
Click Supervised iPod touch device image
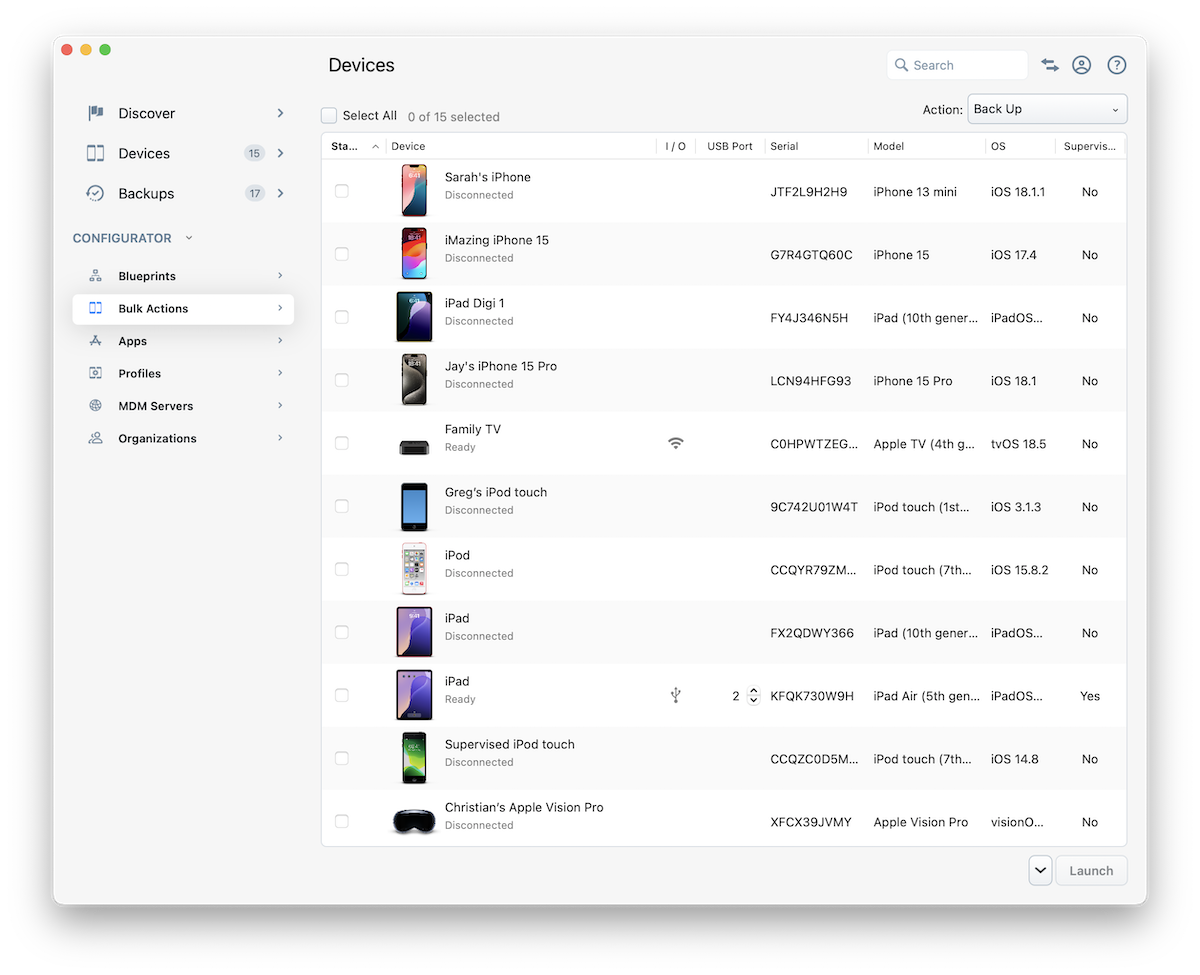(x=414, y=758)
